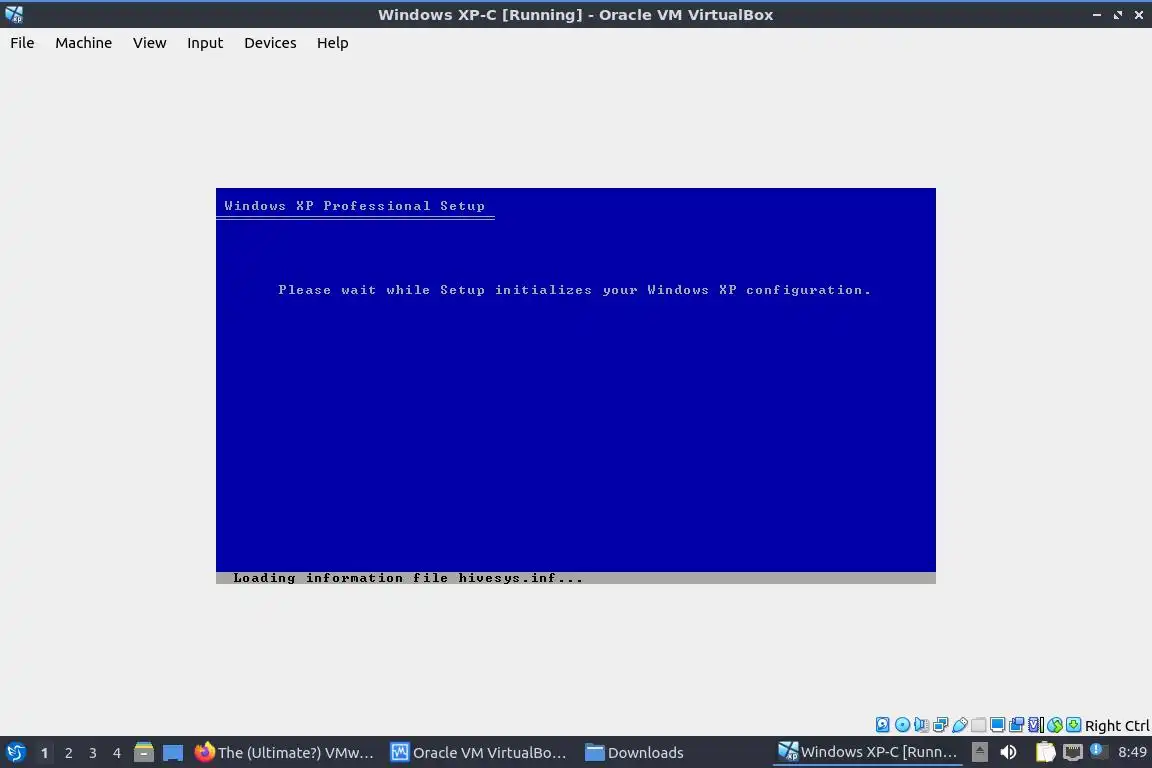Click the Right Ctrl host key label

(x=1117, y=726)
